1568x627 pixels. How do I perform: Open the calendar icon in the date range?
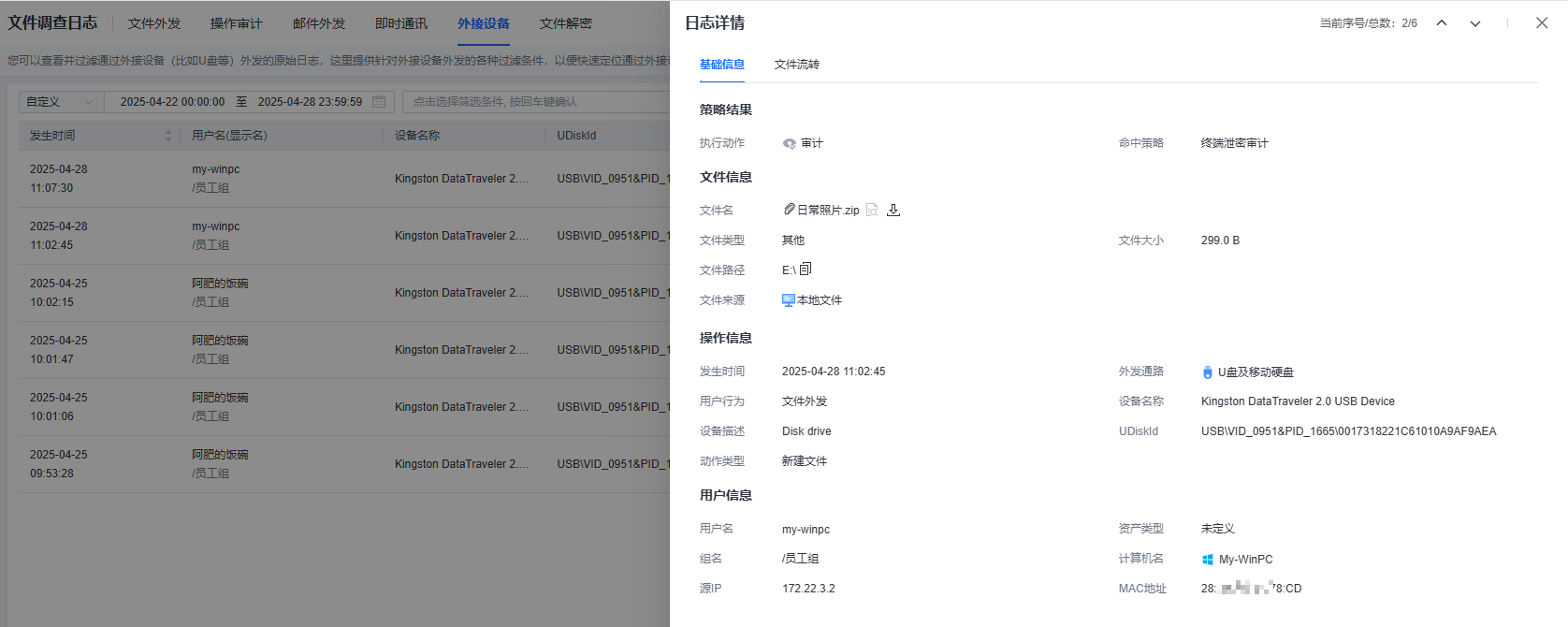click(x=379, y=102)
